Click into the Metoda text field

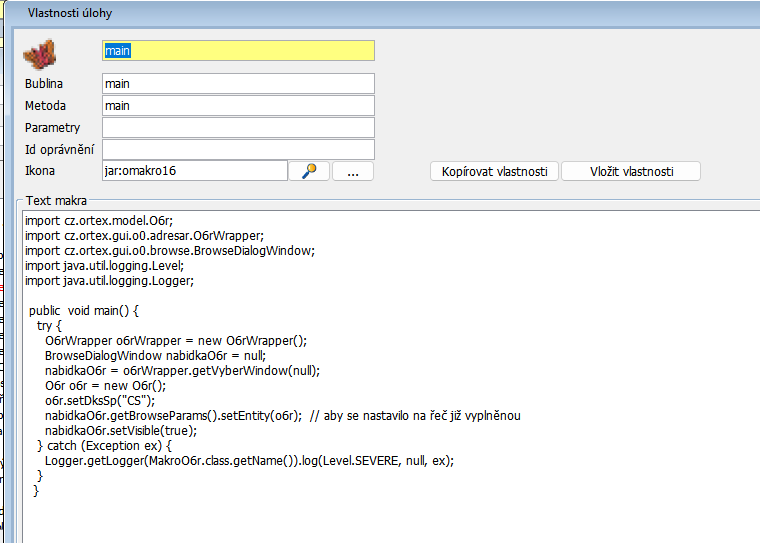tap(238, 106)
